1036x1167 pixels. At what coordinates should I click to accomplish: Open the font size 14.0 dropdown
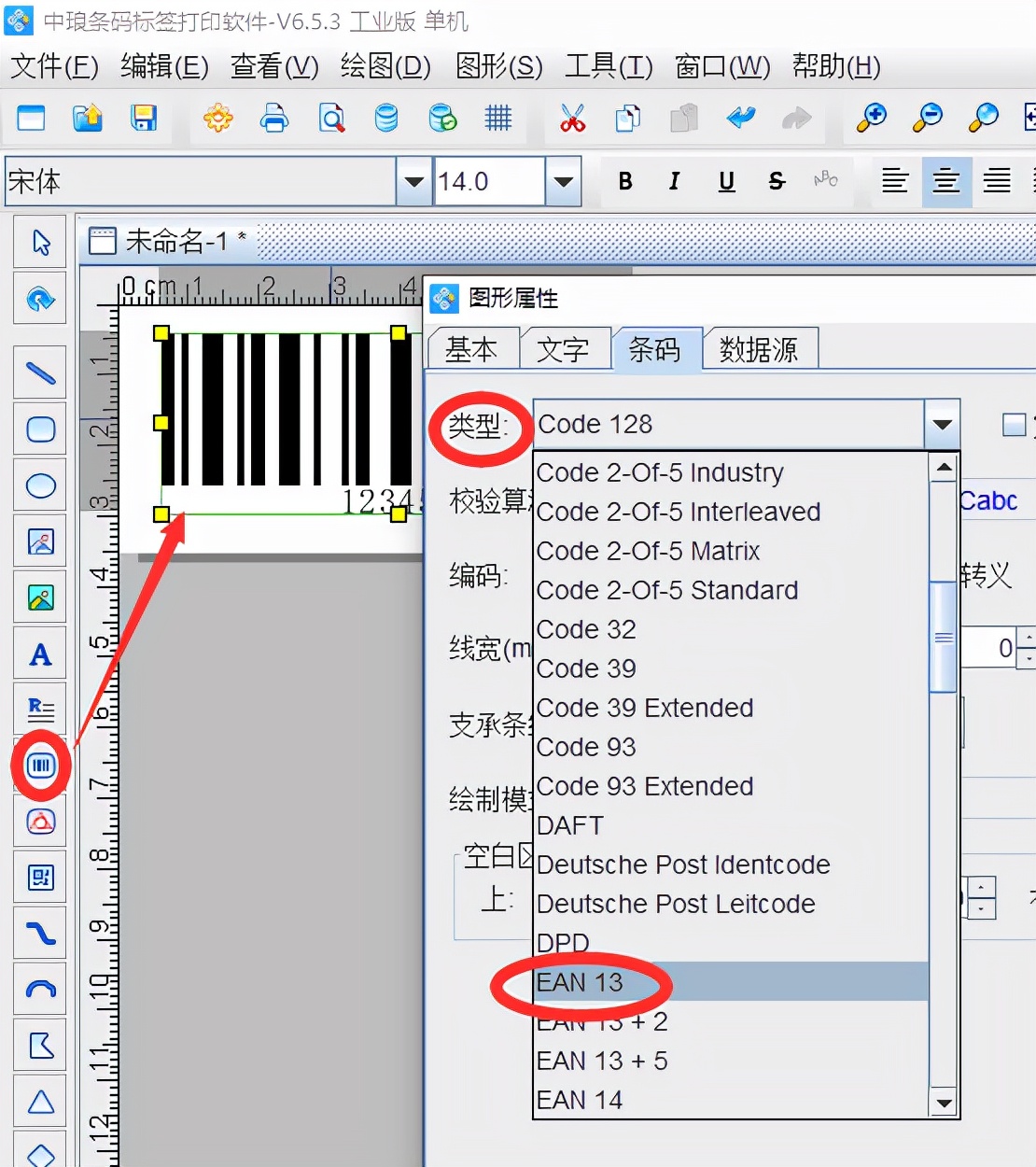(x=563, y=181)
